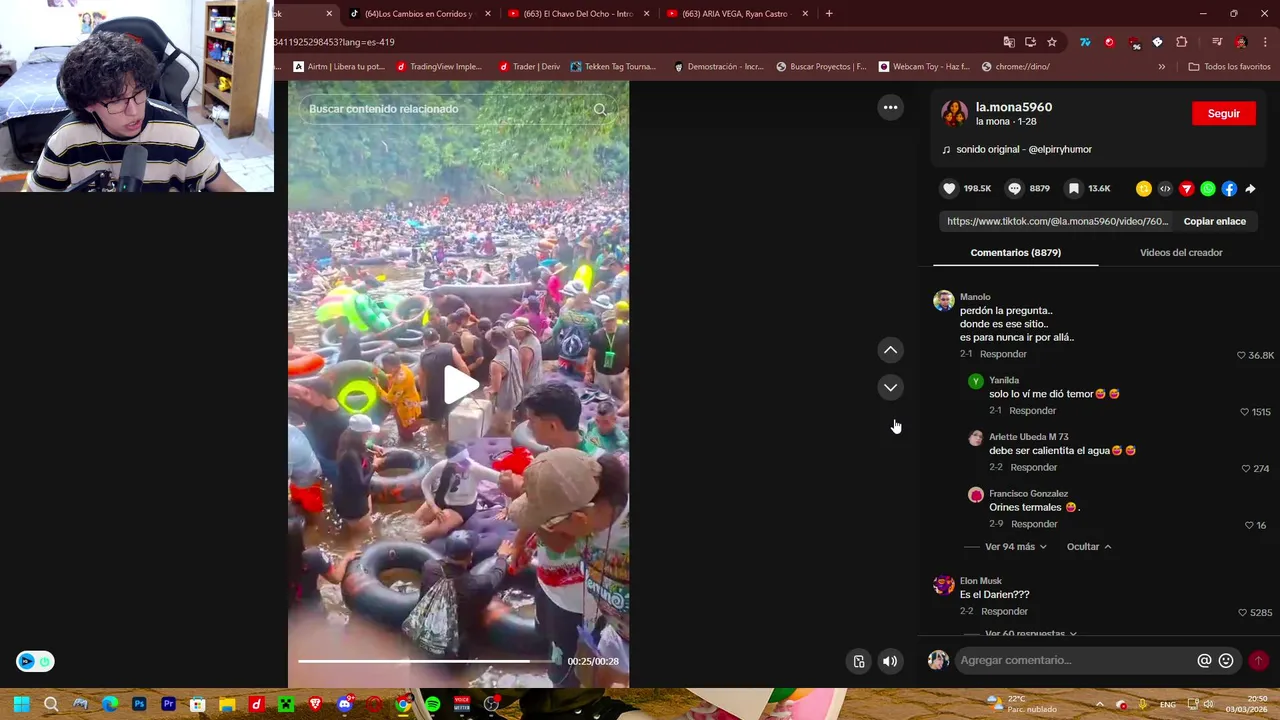Switch to Comentarios (8879) tab

[1015, 253]
